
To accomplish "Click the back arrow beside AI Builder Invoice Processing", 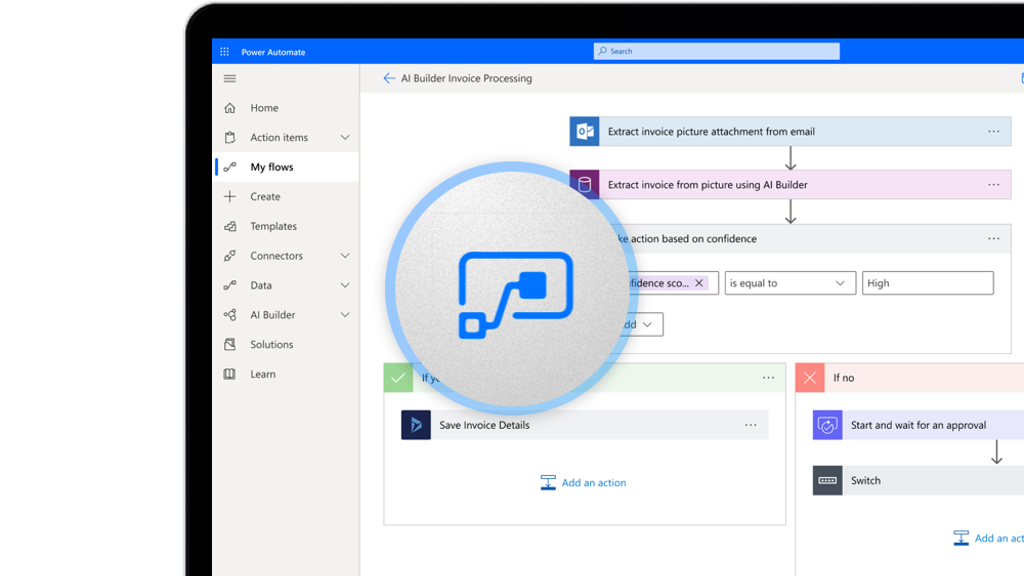I will point(389,77).
